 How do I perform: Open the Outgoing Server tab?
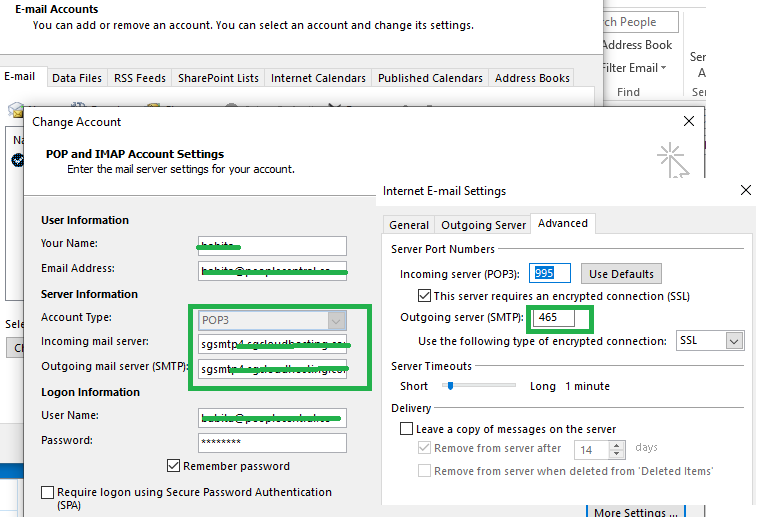coord(483,225)
